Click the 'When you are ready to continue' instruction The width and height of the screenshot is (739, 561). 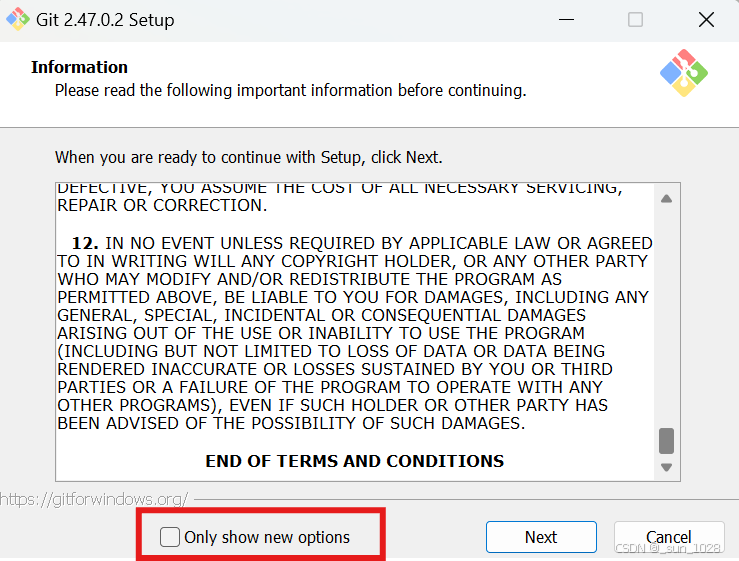(x=248, y=157)
